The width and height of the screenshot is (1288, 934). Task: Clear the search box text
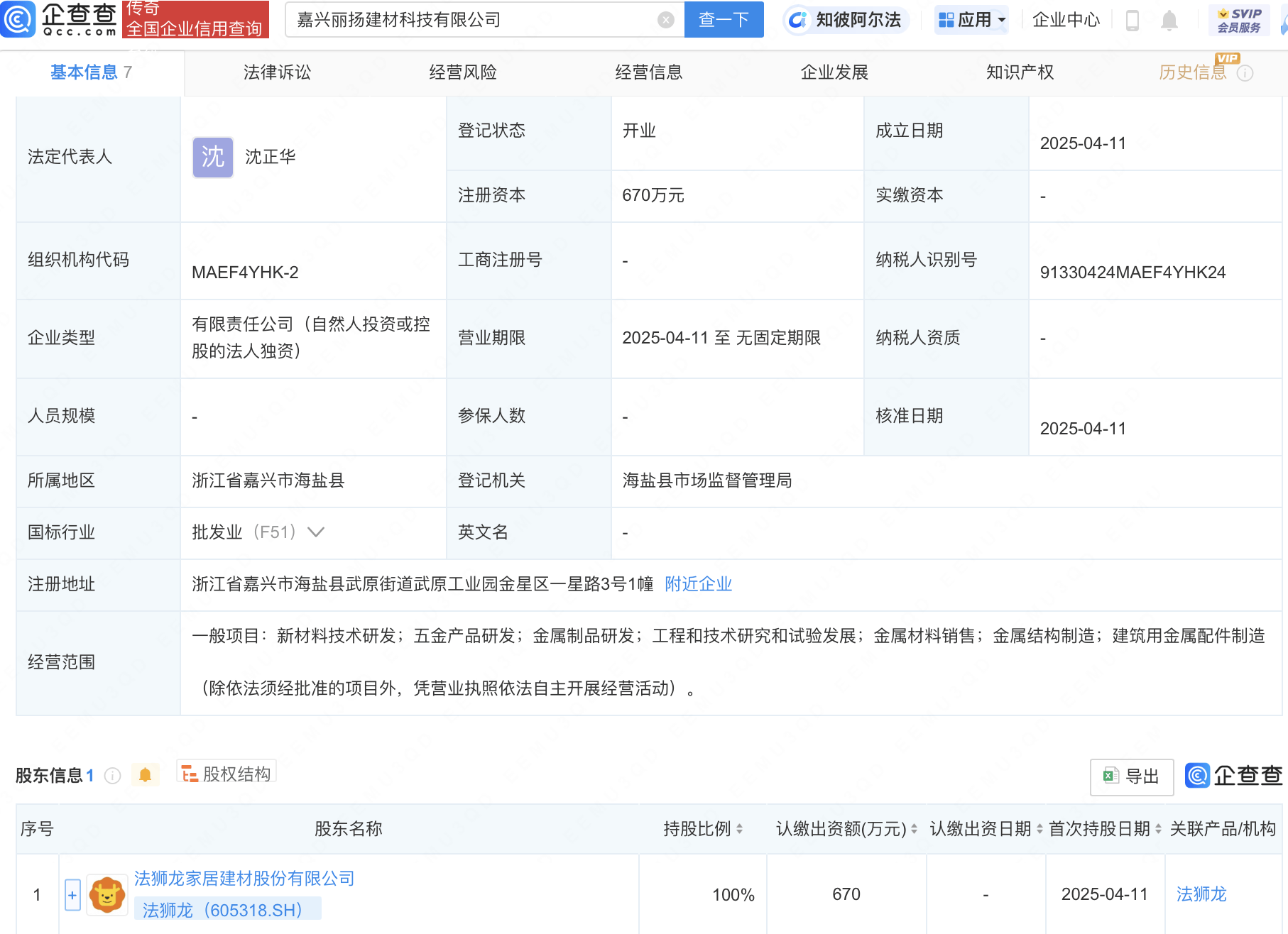point(665,20)
